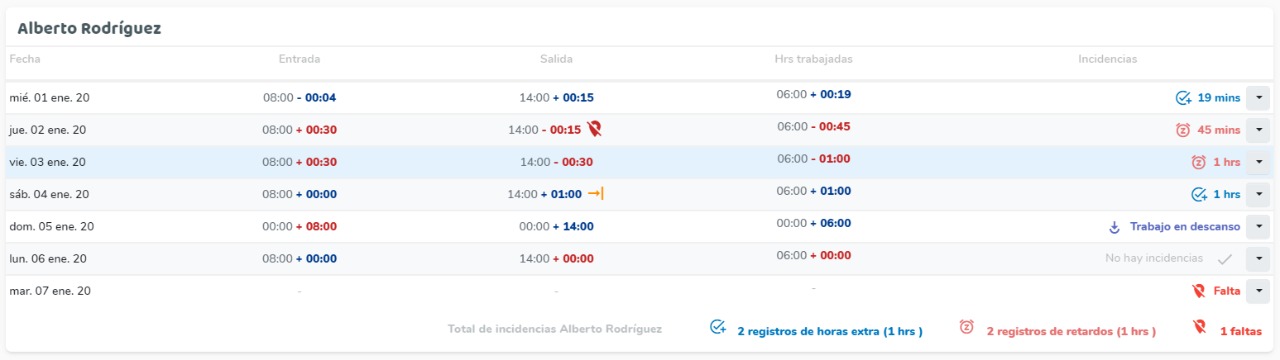Expand the dropdown for mar. 07 ene. Falta row
Image resolution: width=1280 pixels, height=360 pixels.
click(x=1258, y=291)
